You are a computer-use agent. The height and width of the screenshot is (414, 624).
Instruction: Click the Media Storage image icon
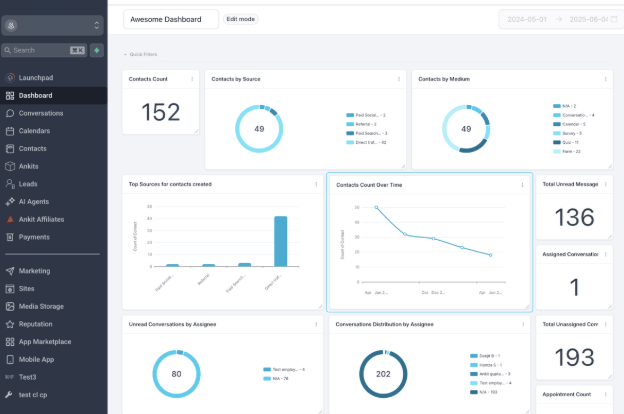pos(10,306)
